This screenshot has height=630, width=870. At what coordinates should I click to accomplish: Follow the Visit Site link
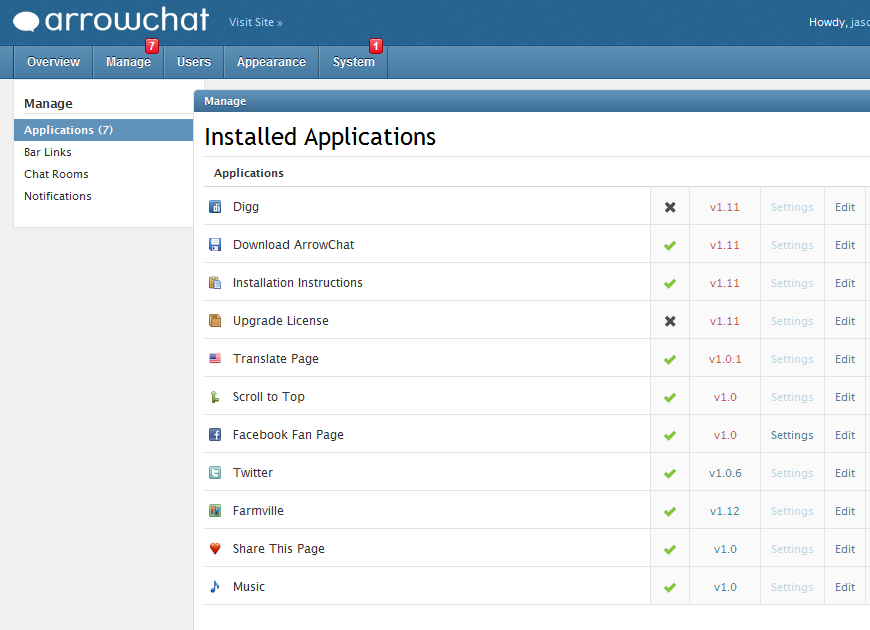[x=255, y=22]
